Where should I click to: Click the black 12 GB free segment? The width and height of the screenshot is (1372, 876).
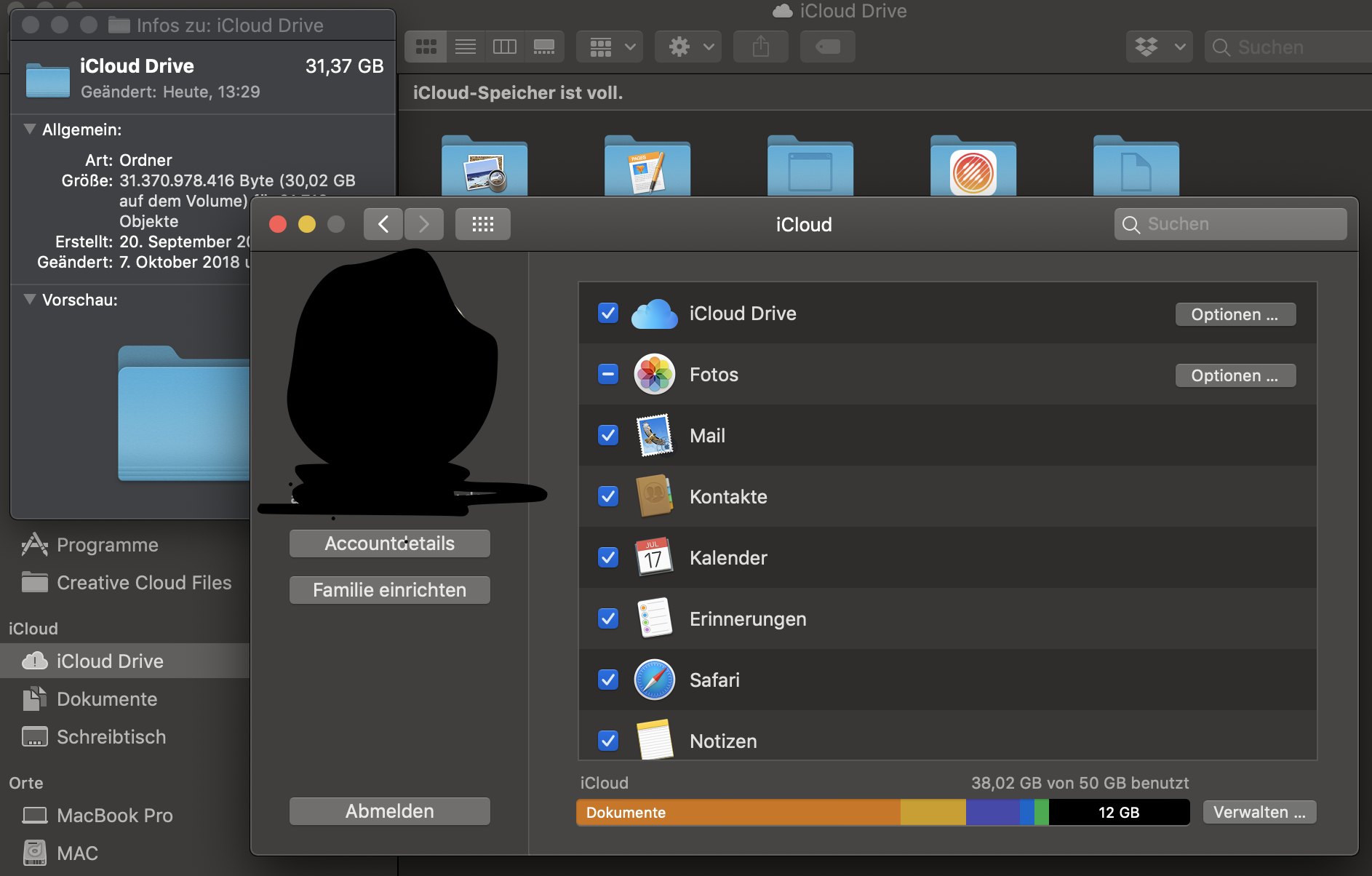(1119, 812)
